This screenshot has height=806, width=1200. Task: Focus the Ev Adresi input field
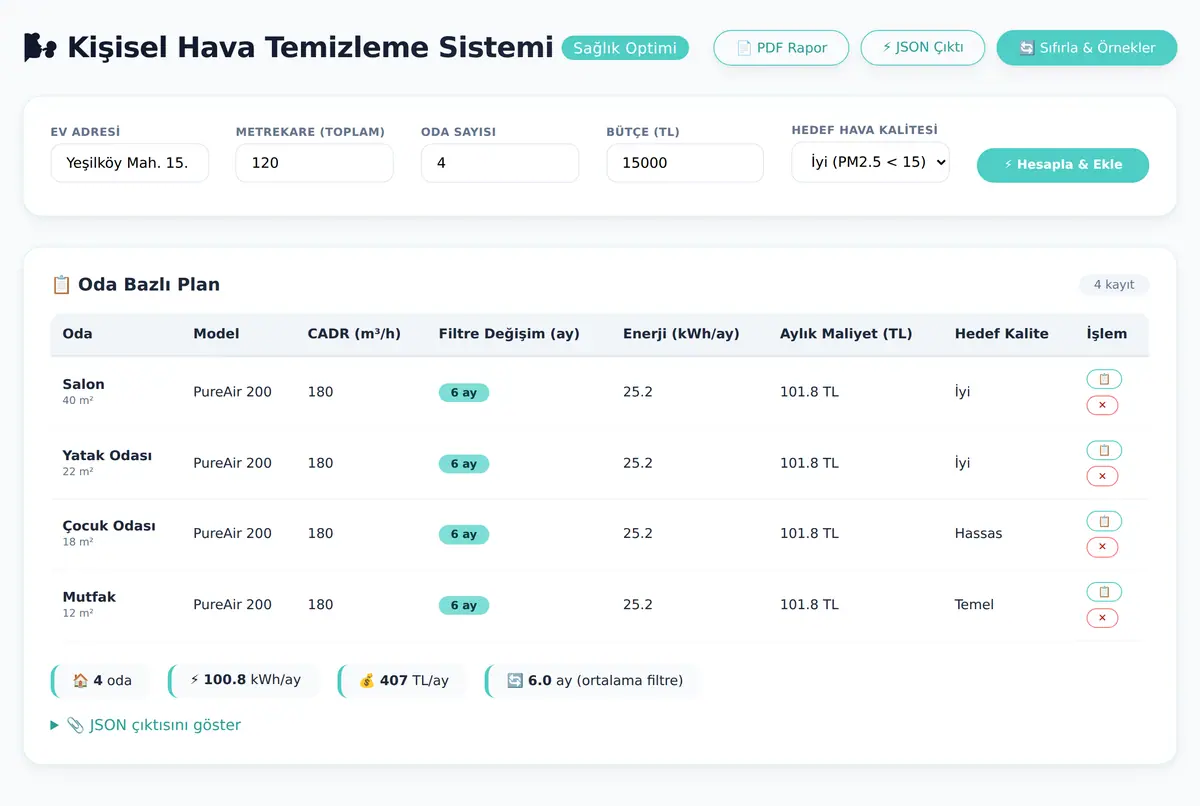[130, 163]
